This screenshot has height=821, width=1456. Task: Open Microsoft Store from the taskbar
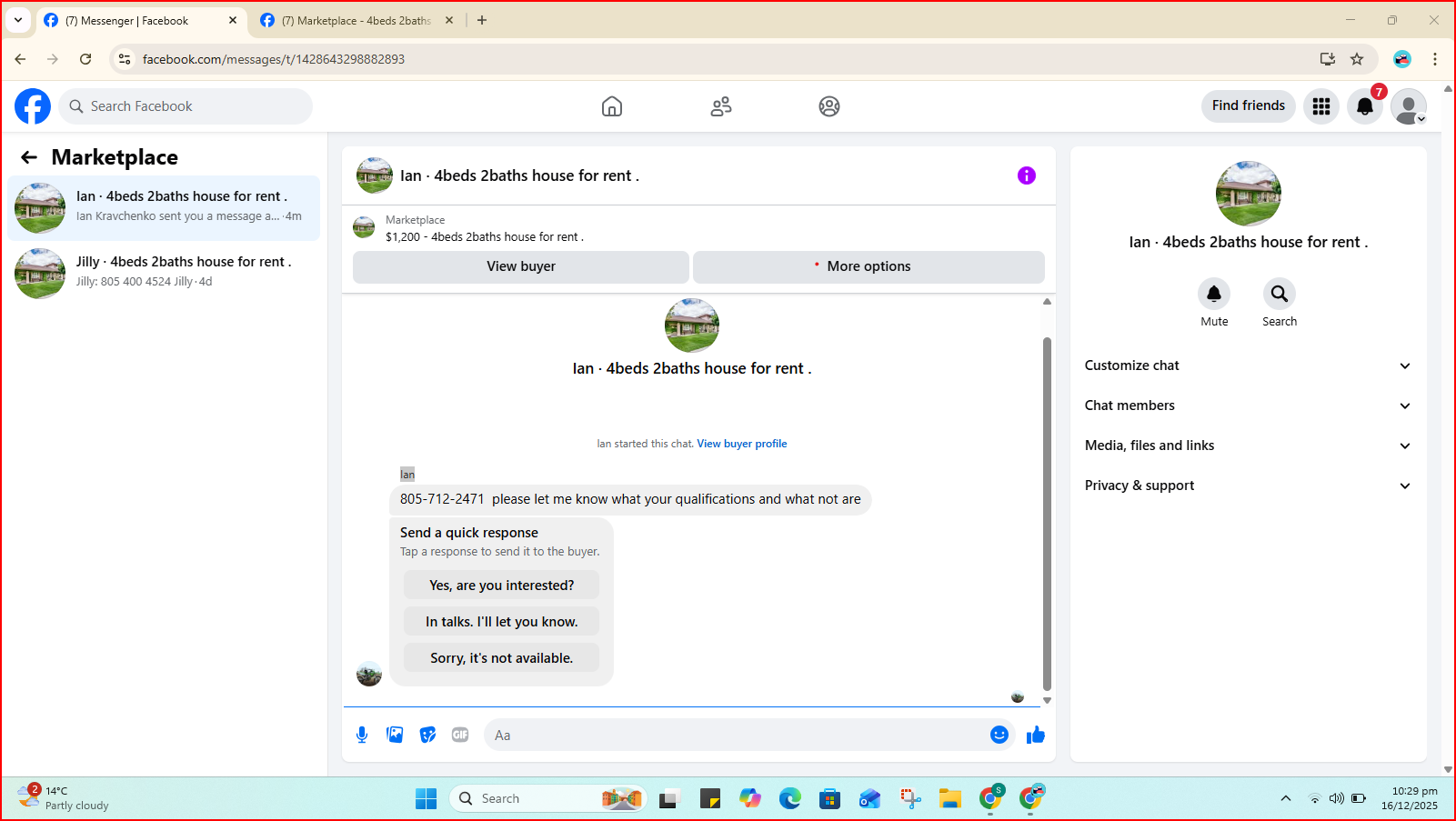[x=829, y=798]
